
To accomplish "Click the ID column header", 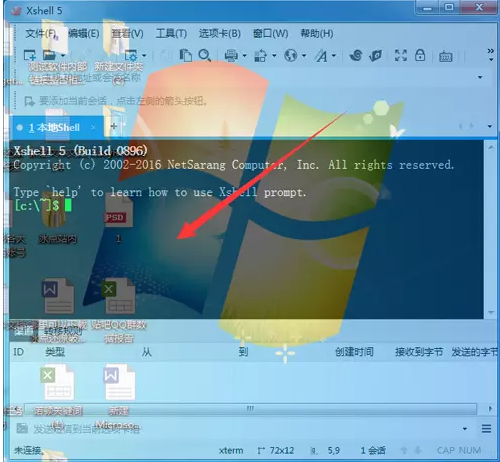I will click(18, 352).
